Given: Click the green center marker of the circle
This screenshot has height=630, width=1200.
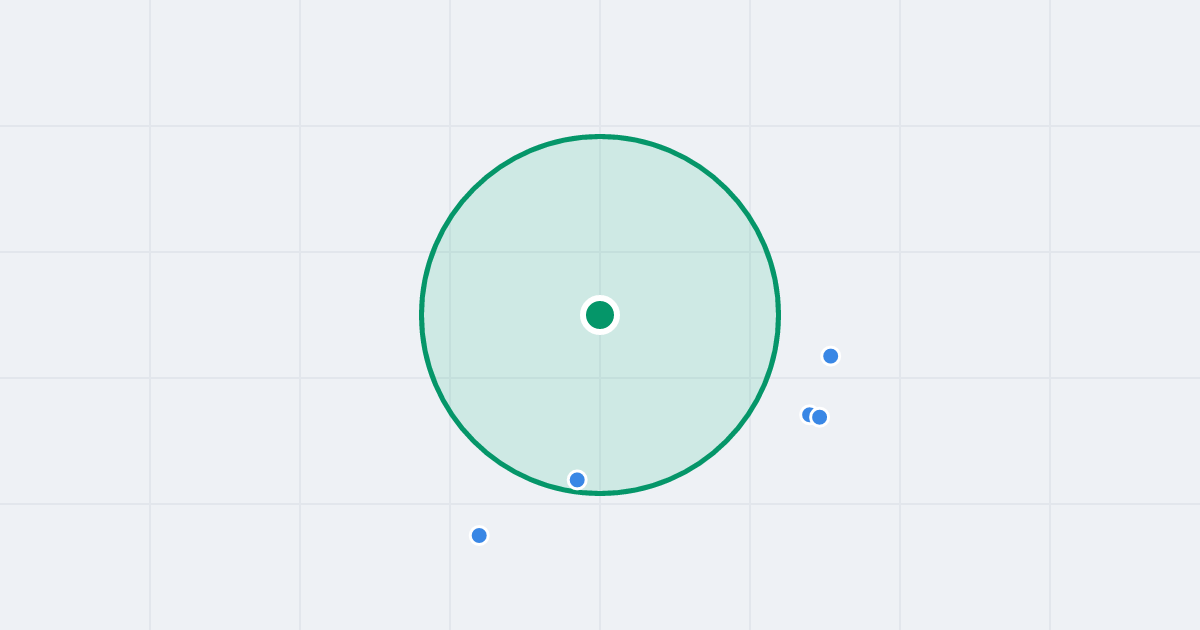Looking at the screenshot, I should click(600, 315).
